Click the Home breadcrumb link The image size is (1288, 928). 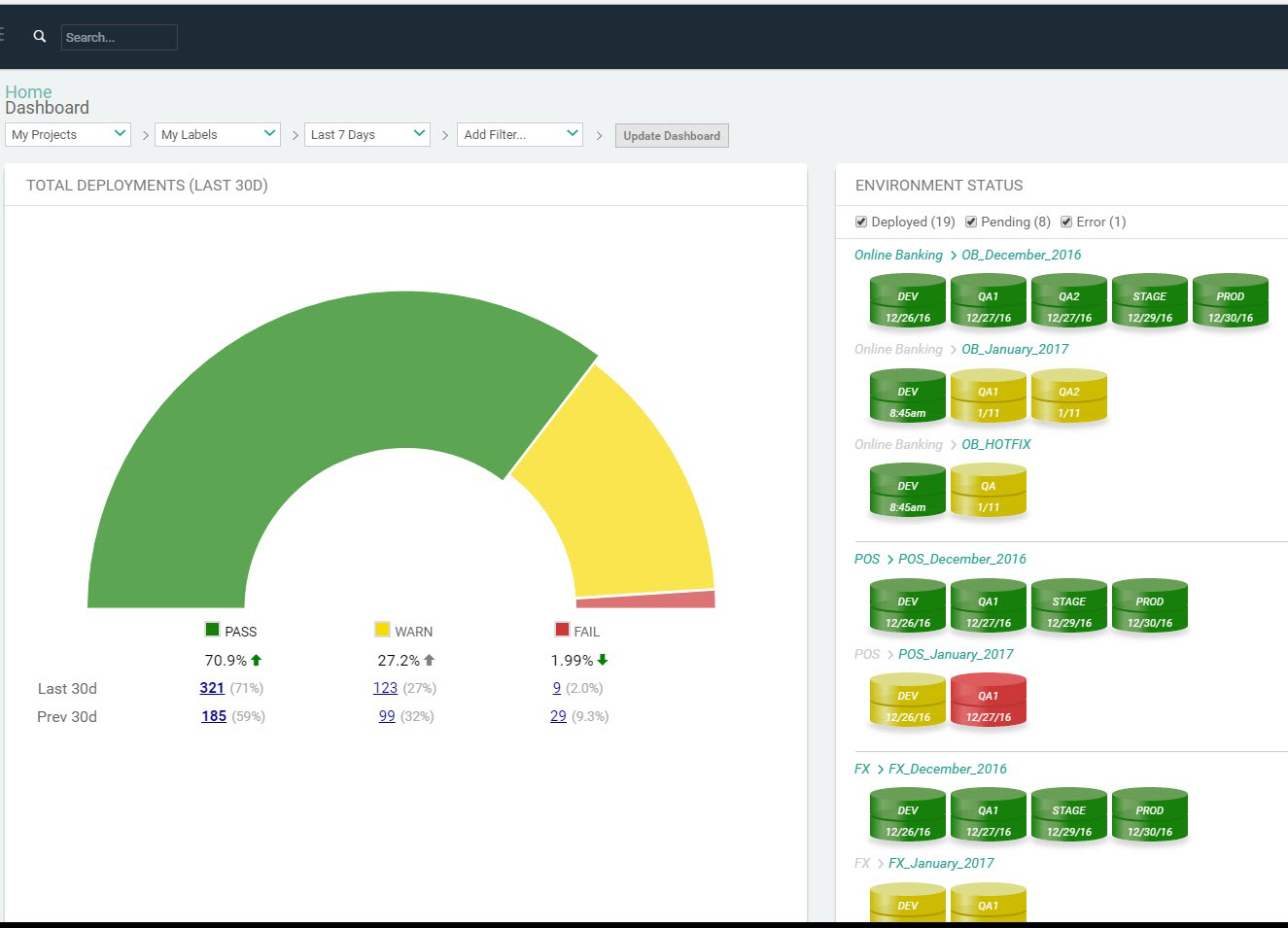coord(28,92)
